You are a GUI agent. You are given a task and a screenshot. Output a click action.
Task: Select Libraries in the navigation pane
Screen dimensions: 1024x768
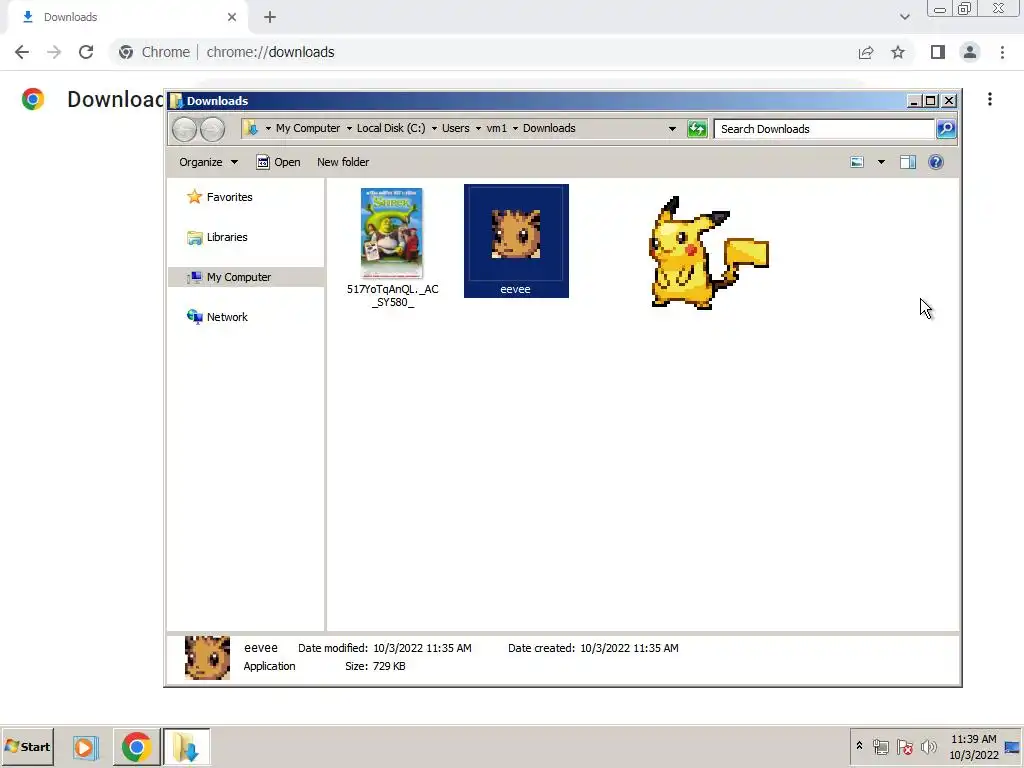(217, 237)
